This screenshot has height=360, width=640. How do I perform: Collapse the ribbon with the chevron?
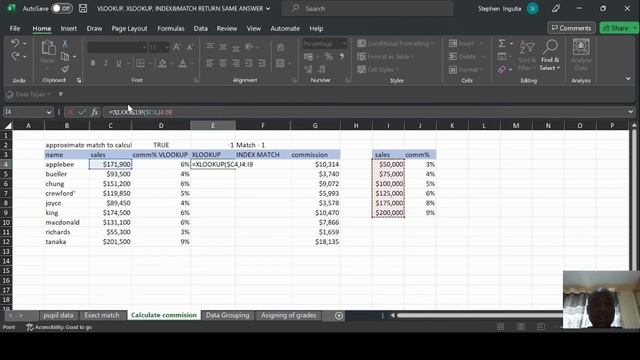click(628, 78)
